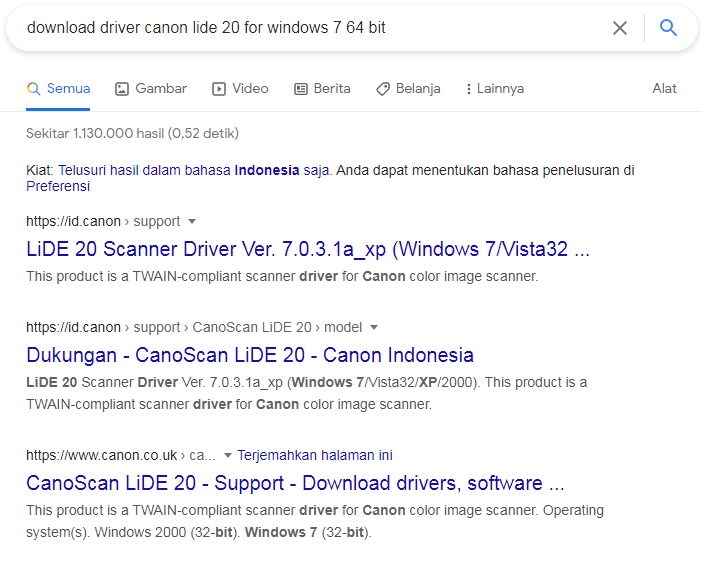
Task: Click the Berita newspaper icon
Action: coord(300,89)
